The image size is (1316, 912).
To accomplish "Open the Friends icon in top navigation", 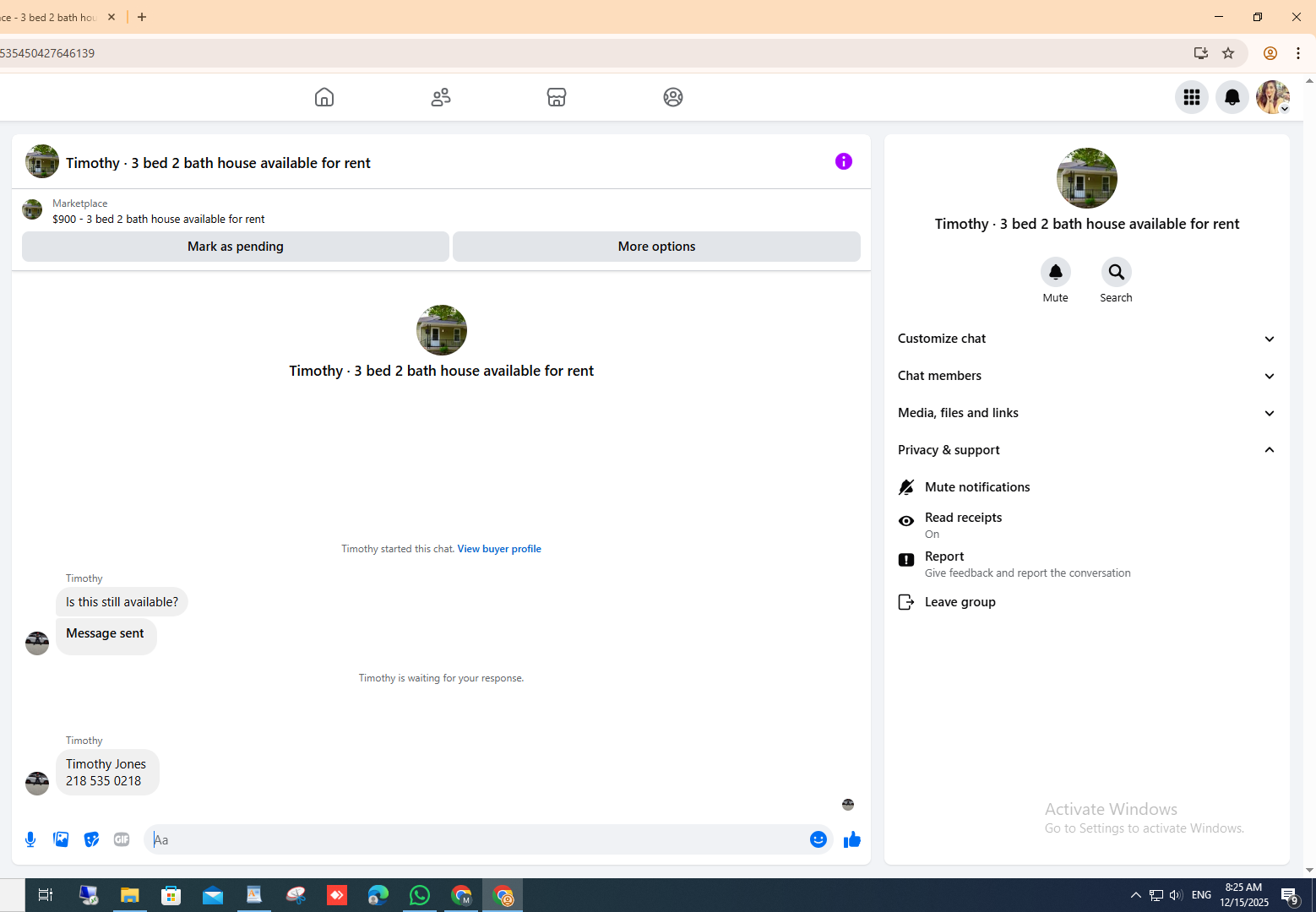I will pyautogui.click(x=441, y=97).
